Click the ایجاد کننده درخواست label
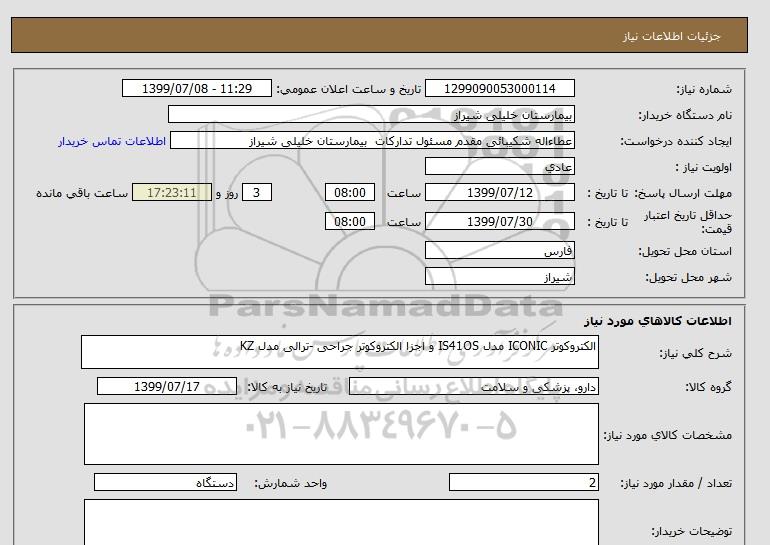 click(x=676, y=141)
